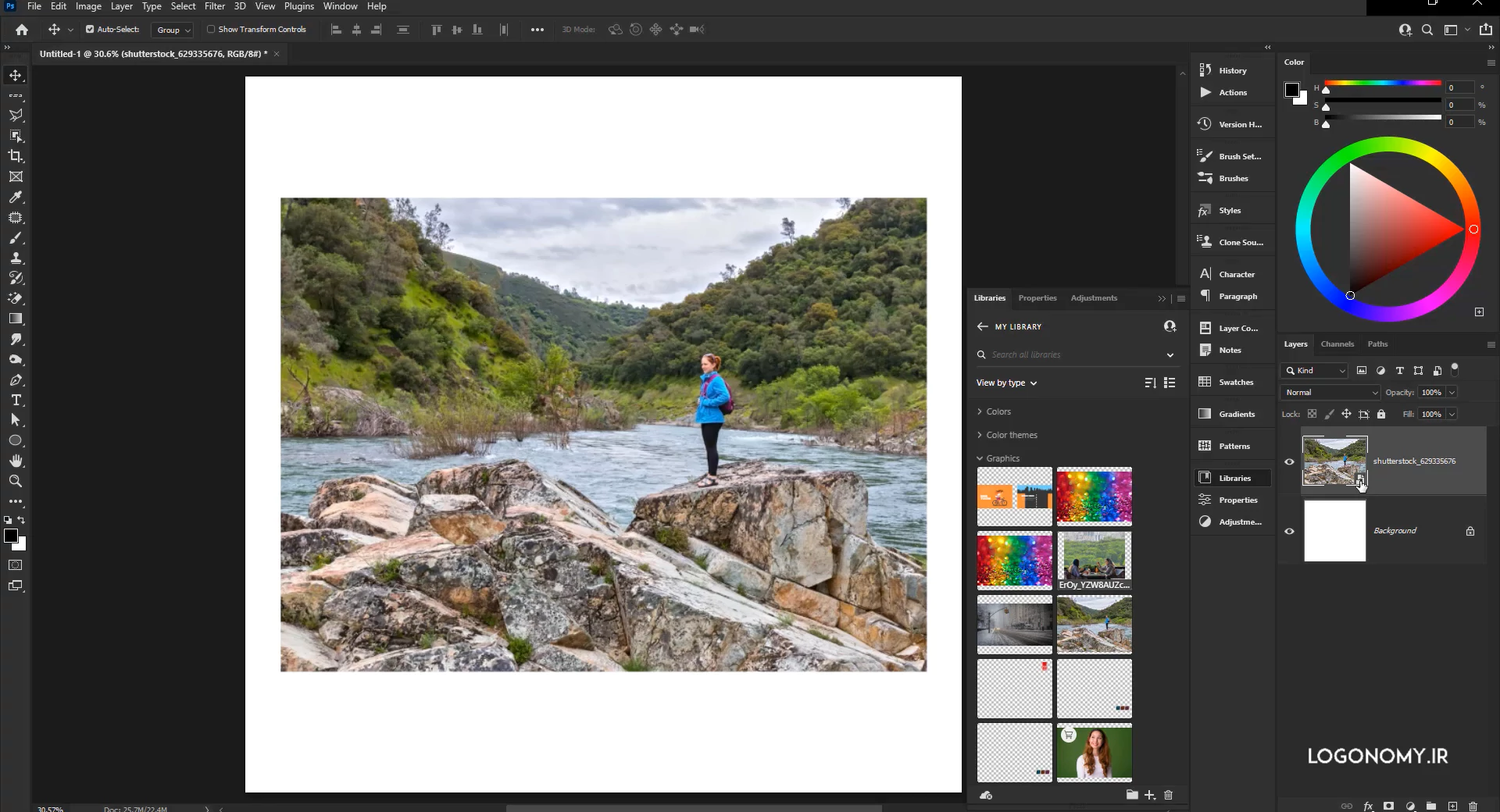This screenshot has height=812, width=1500.
Task: Disable the Auto-Select checkbox
Action: click(90, 30)
